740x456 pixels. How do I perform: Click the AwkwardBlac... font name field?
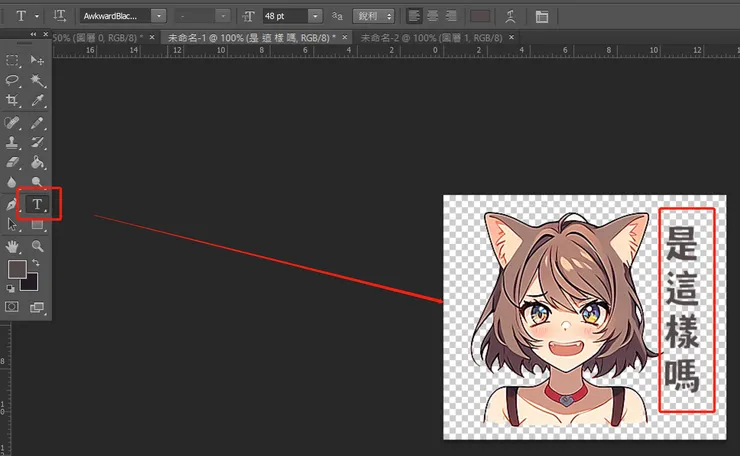click(x=116, y=16)
